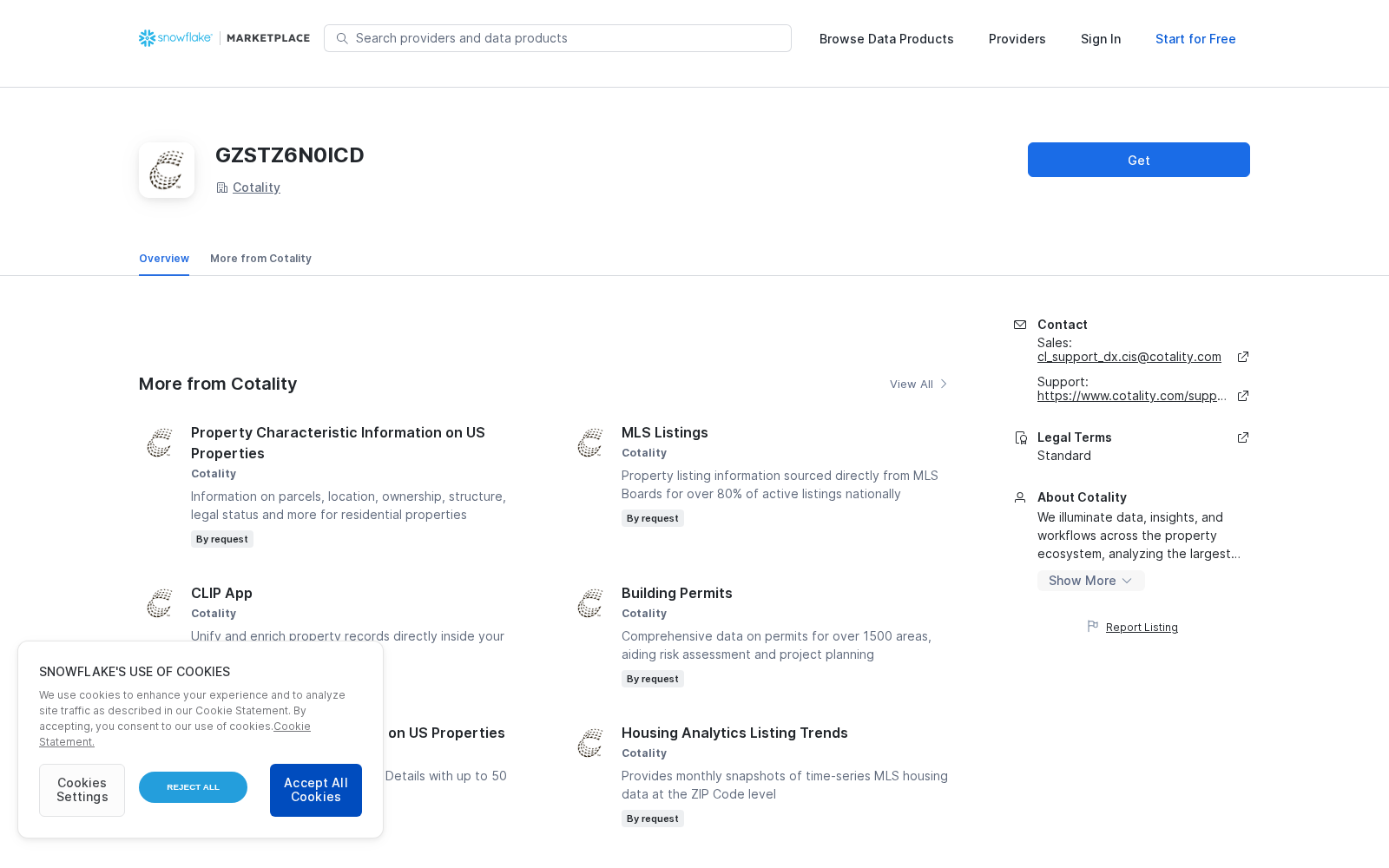
Task: Click the blue Get button
Action: tap(1139, 160)
